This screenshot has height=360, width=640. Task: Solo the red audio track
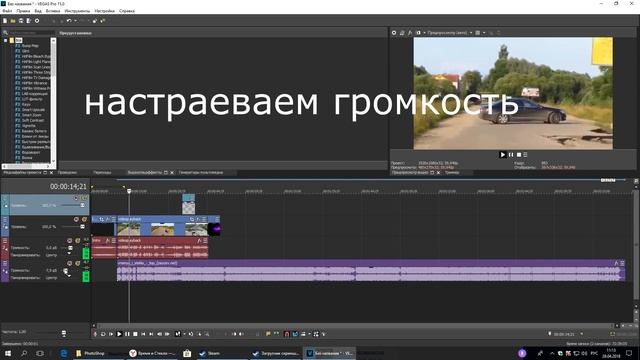pyautogui.click(x=78, y=241)
